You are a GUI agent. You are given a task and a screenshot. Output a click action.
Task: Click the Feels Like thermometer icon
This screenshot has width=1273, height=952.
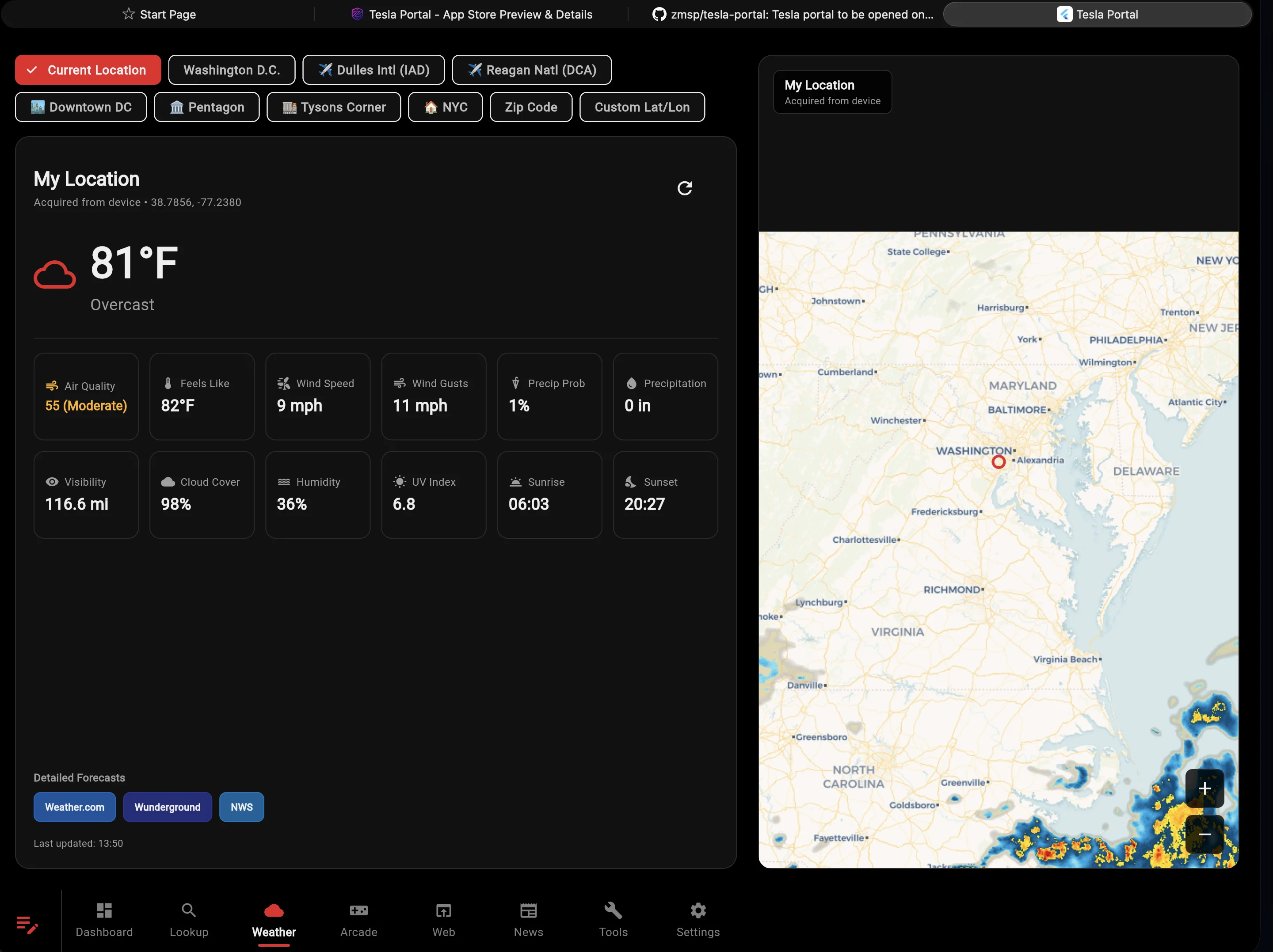pos(168,383)
